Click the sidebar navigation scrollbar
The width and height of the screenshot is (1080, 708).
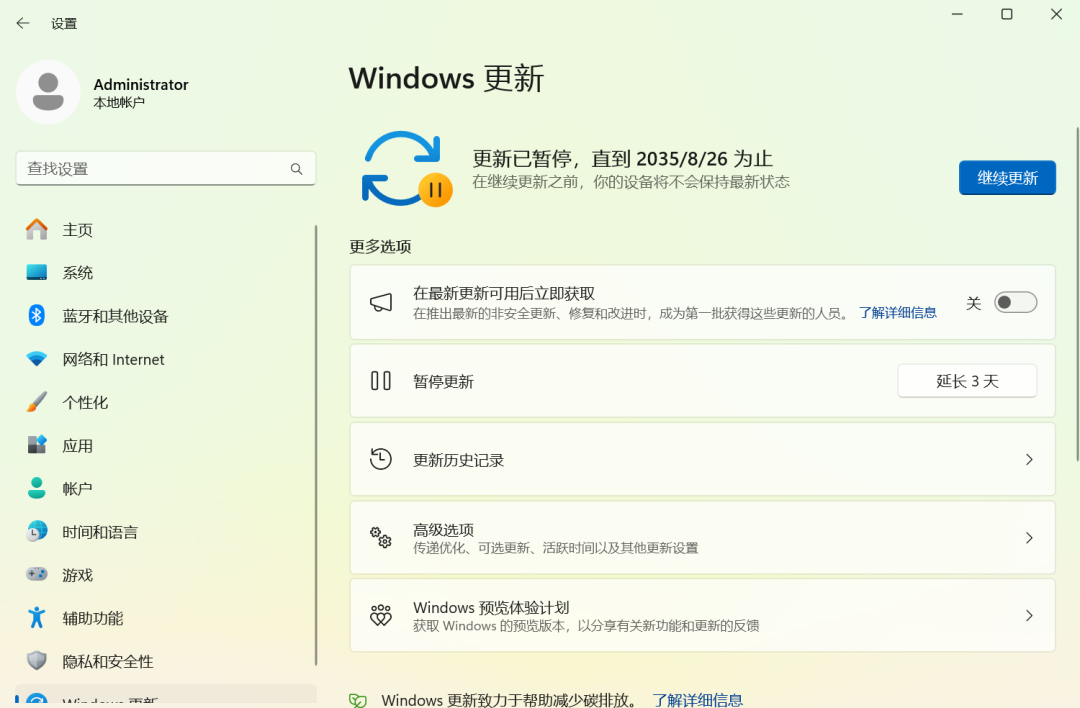coord(316,445)
